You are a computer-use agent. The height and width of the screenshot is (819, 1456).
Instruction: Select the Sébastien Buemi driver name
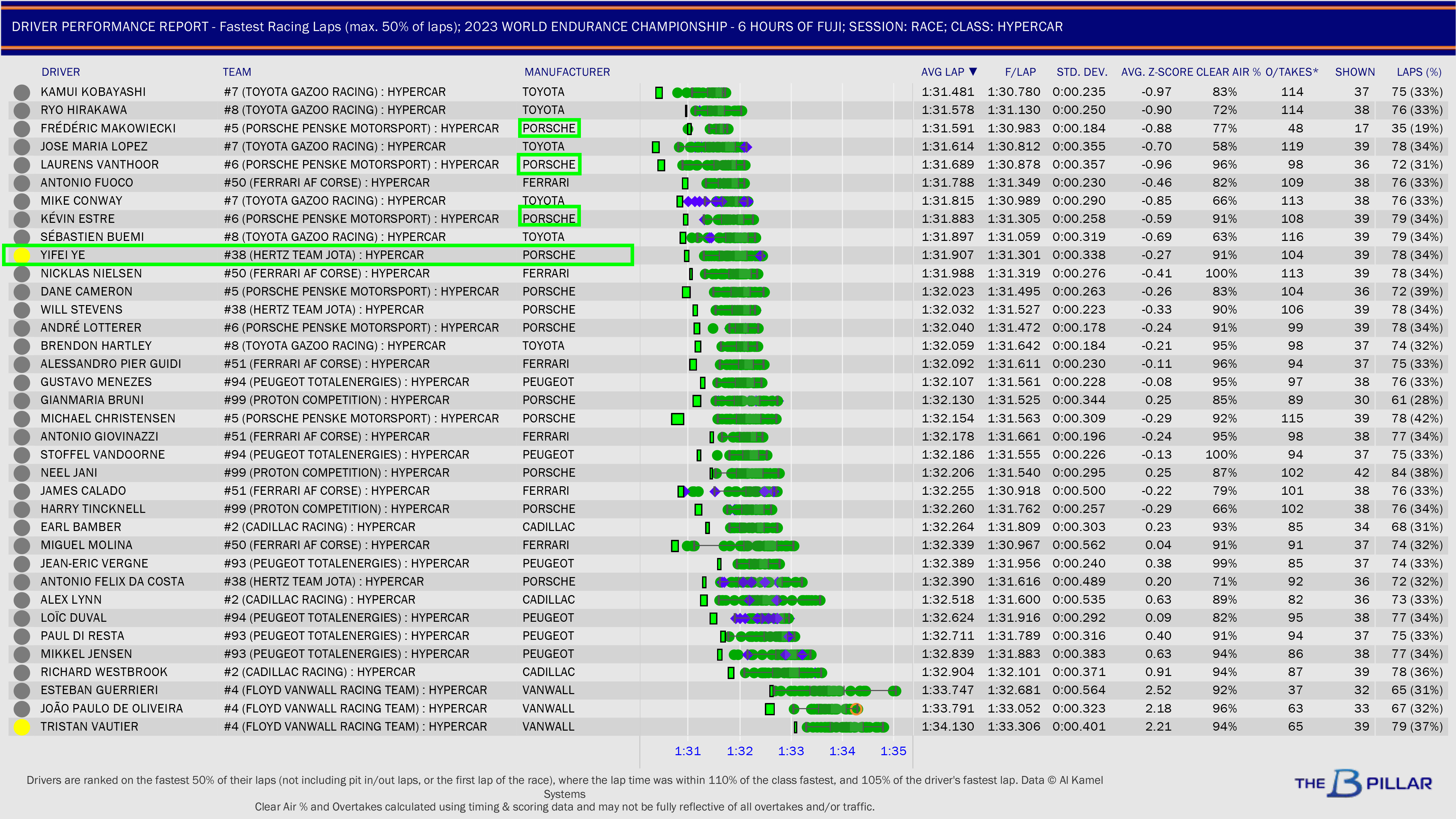92,237
